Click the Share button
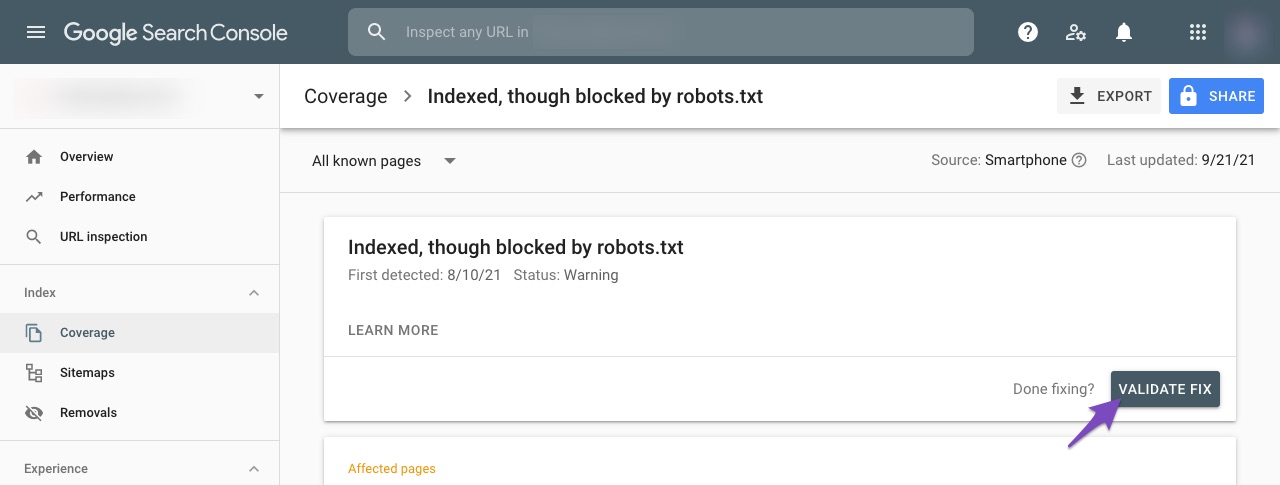Screen dimensions: 1280x485 pos(1216,96)
